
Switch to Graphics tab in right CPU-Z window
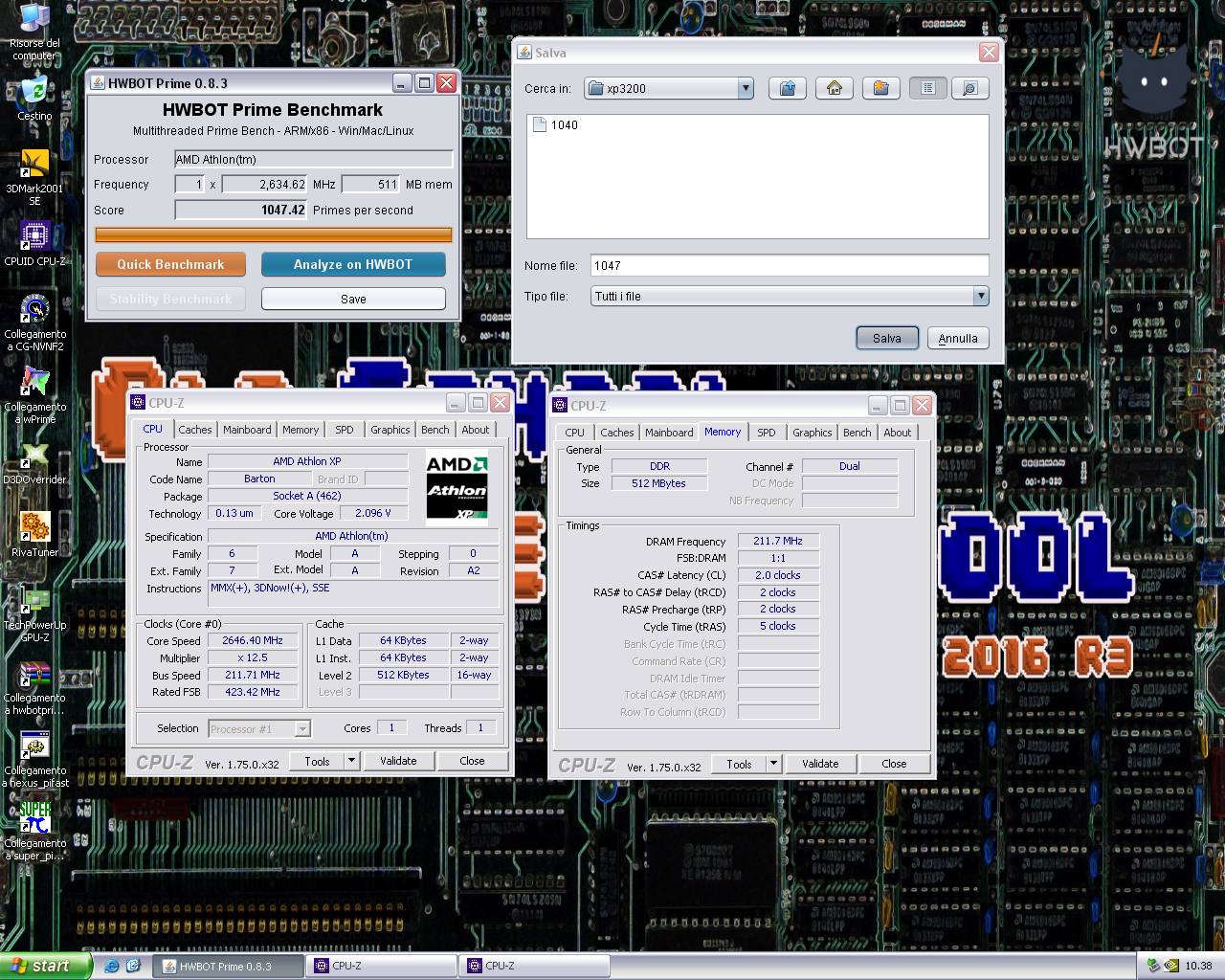click(813, 433)
